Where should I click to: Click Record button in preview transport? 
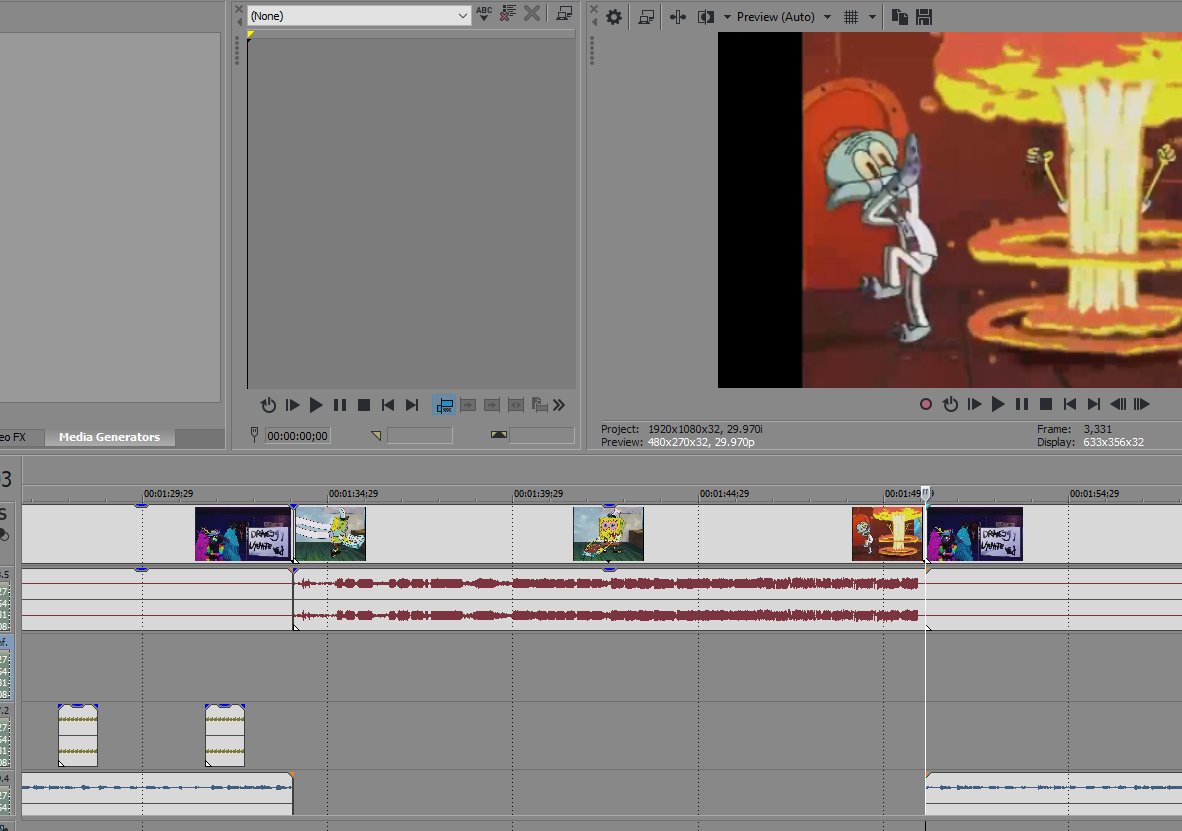point(926,404)
